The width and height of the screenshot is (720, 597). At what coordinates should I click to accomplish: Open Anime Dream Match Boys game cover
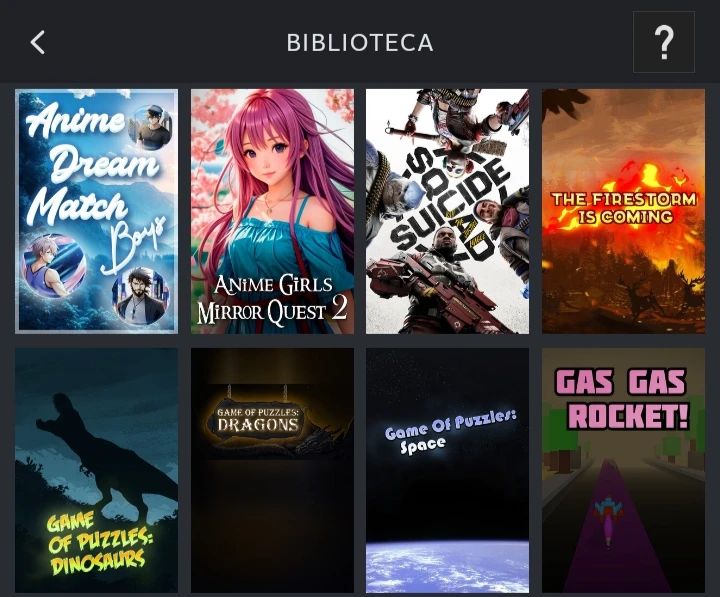[96, 211]
